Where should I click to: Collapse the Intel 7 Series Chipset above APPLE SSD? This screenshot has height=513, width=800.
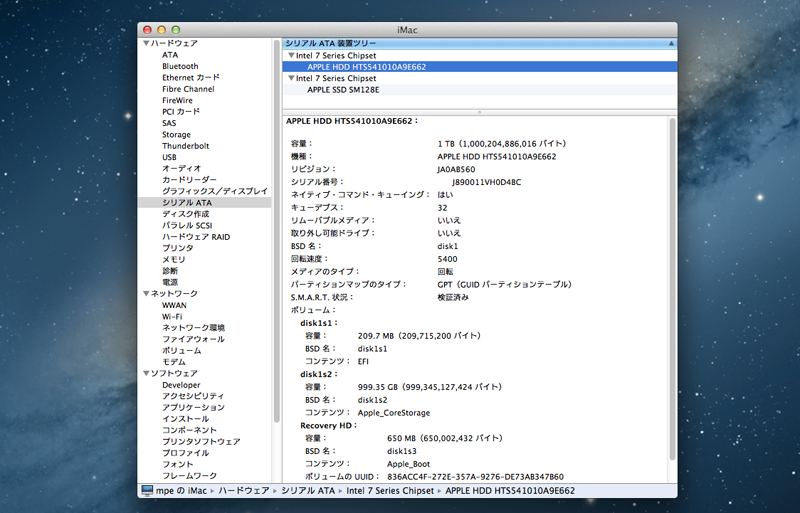pos(290,78)
